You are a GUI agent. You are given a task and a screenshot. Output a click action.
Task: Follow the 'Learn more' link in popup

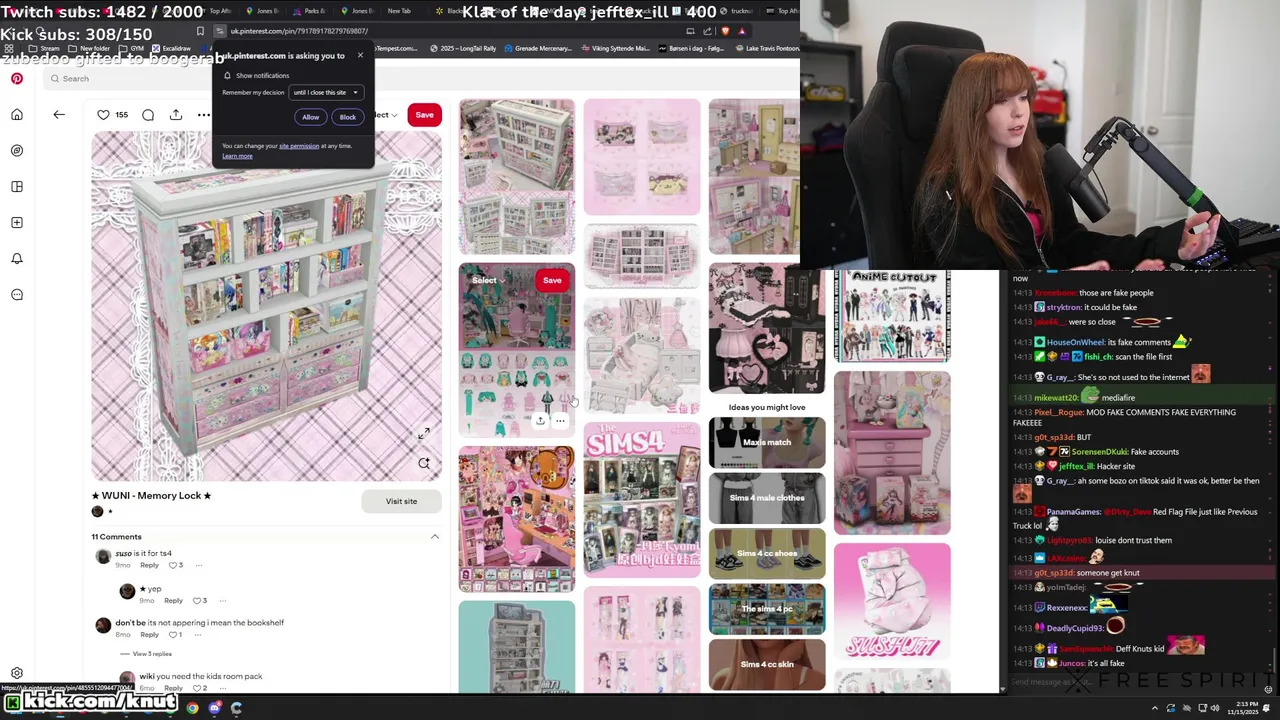[237, 156]
